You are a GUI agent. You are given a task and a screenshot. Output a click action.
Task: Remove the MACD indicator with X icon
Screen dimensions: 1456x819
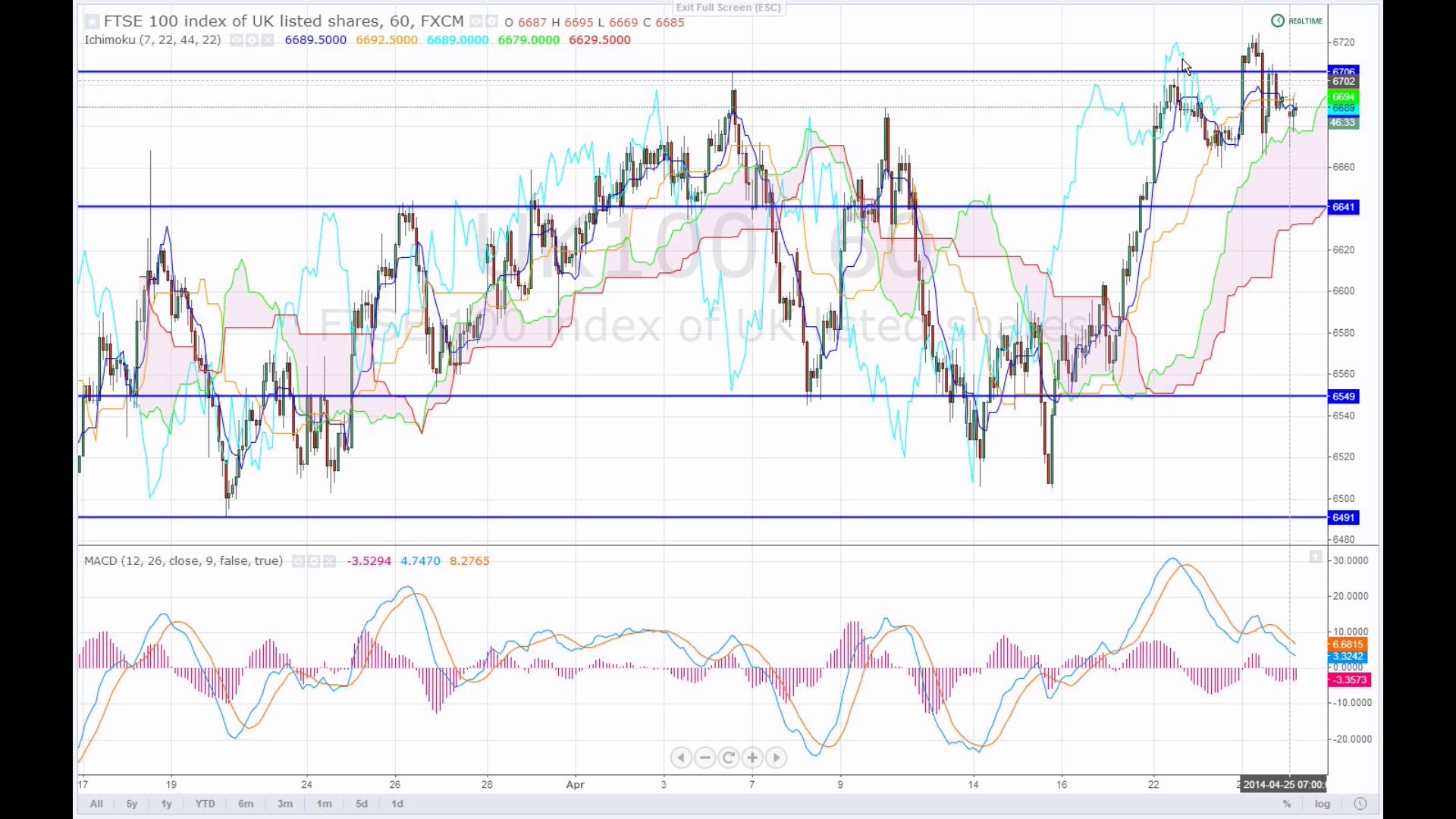click(x=329, y=561)
